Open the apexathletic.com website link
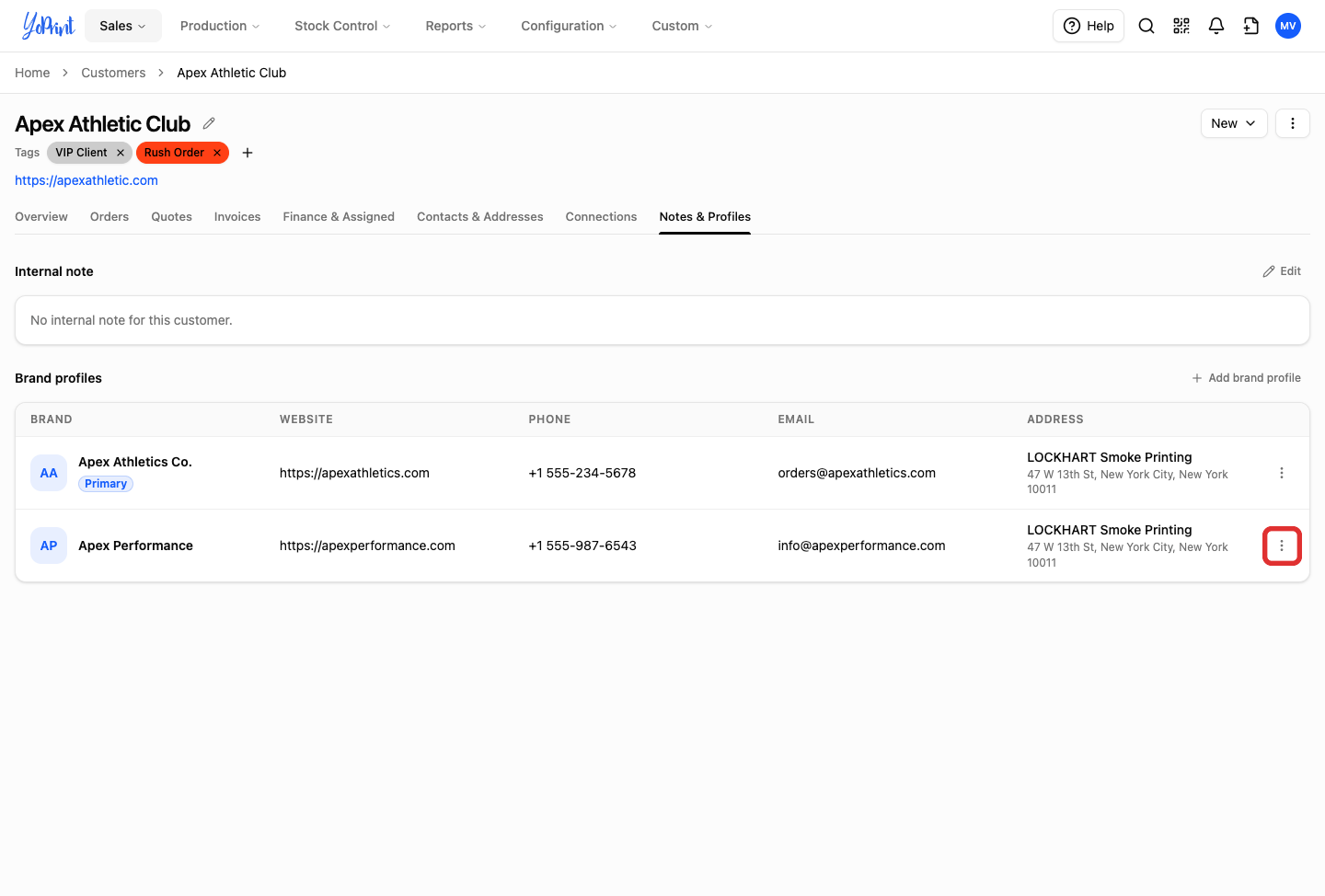Image resolution: width=1325 pixels, height=896 pixels. pos(86,180)
